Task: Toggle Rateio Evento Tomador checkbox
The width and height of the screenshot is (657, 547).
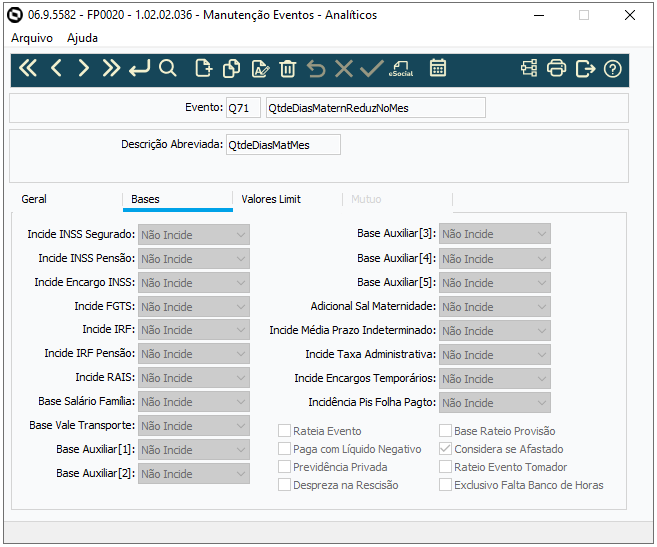Action: tap(445, 467)
